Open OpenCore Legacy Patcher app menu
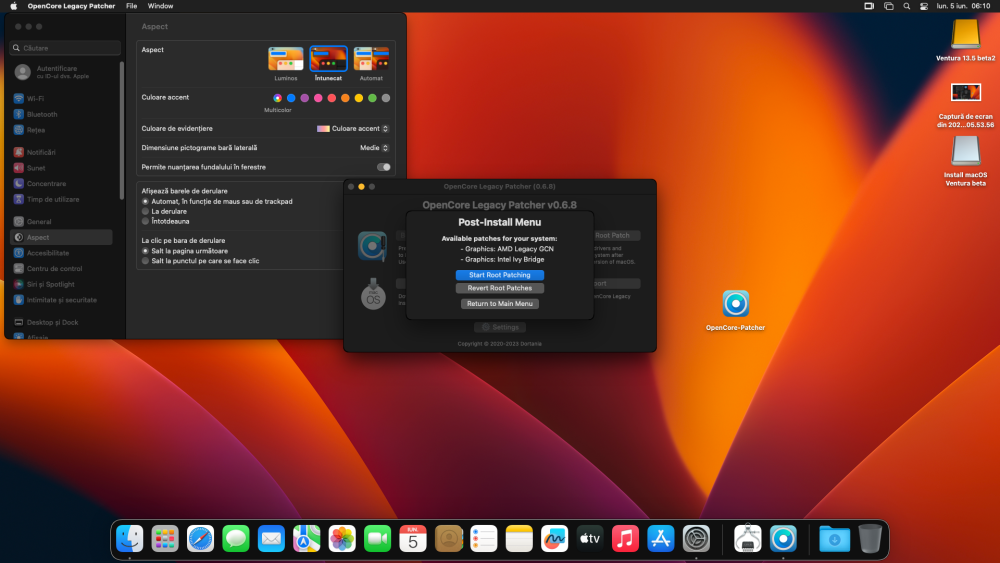The height and width of the screenshot is (563, 1000). pyautogui.click(x=71, y=6)
